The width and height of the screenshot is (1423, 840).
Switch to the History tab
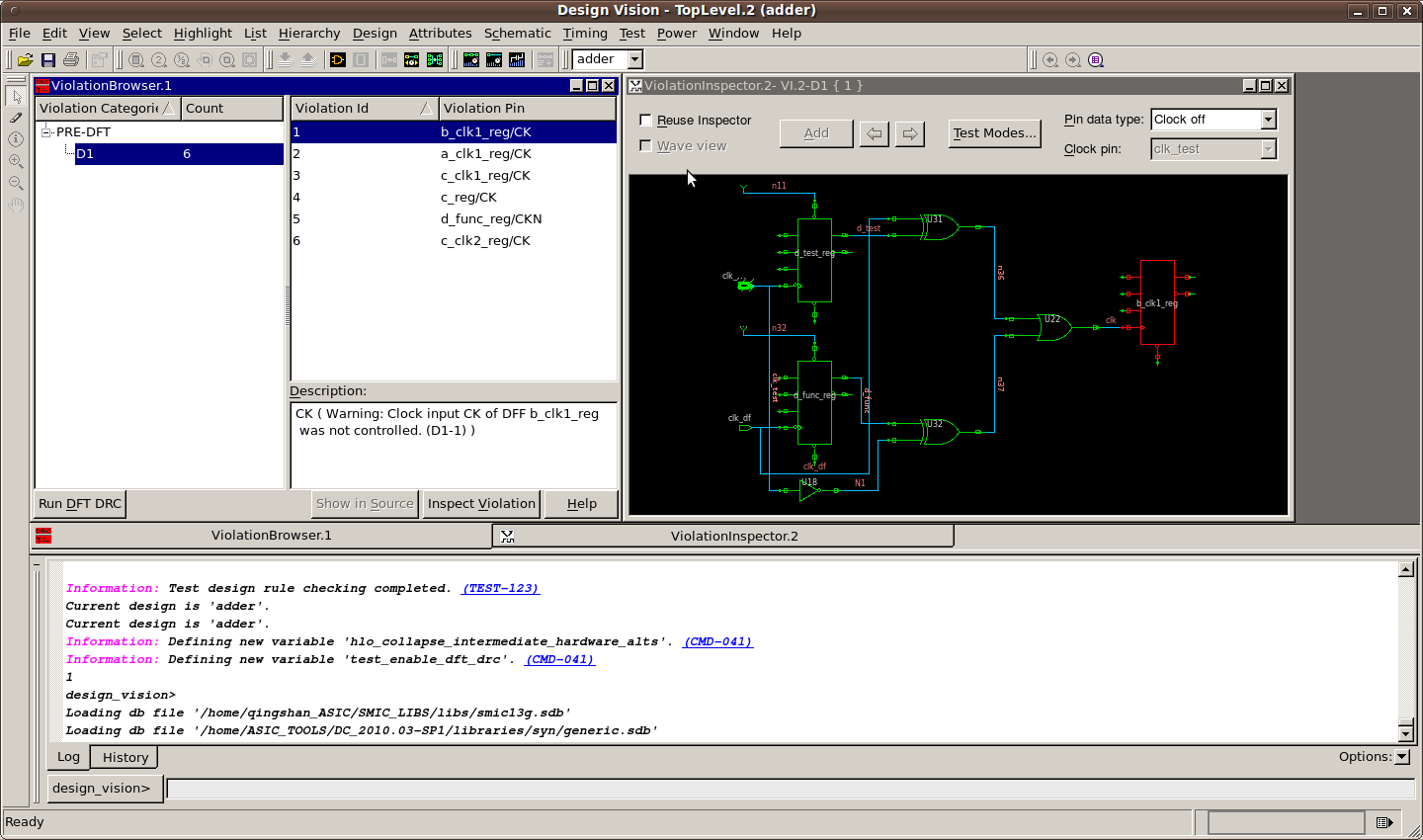(x=126, y=757)
